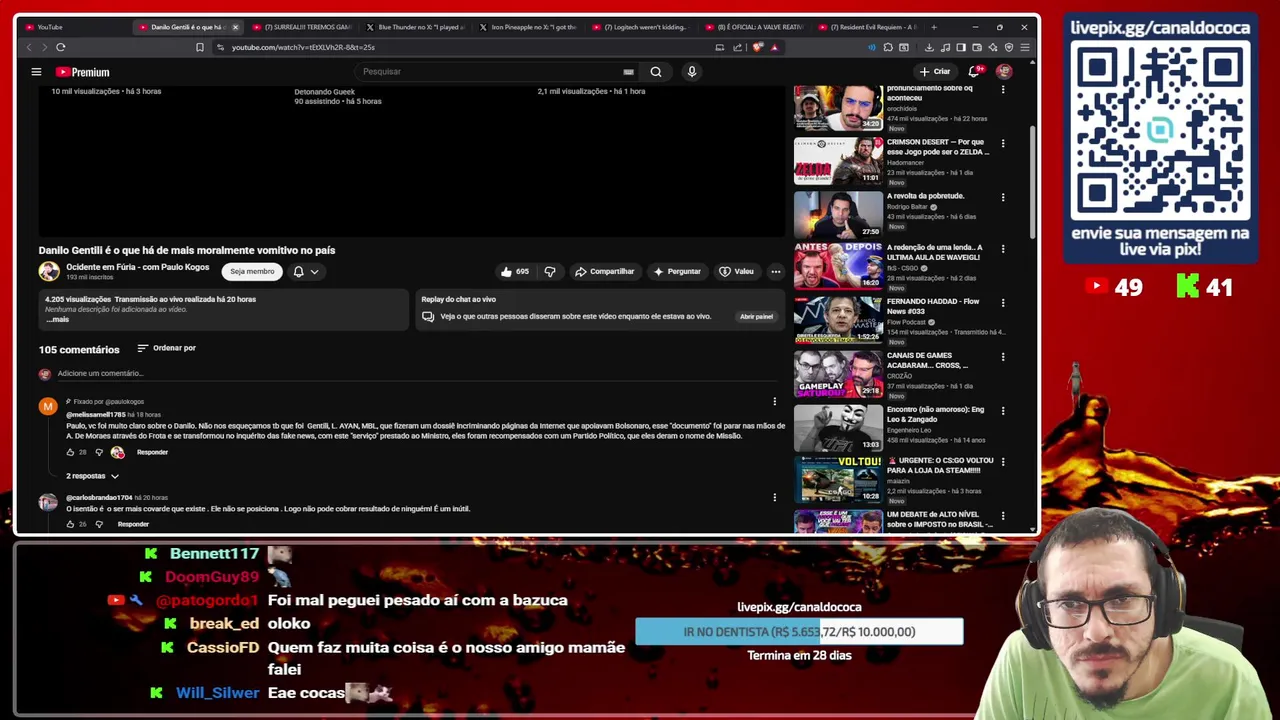This screenshot has height=720, width=1280.
Task: Reload the page in the browser
Action: 61,47
